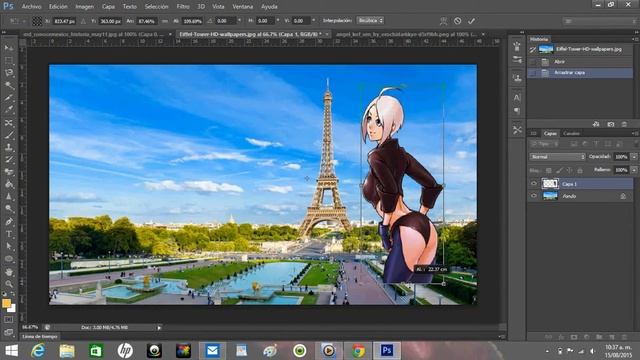The image size is (640, 360).
Task: Open the Filtro menu
Action: pyautogui.click(x=183, y=7)
